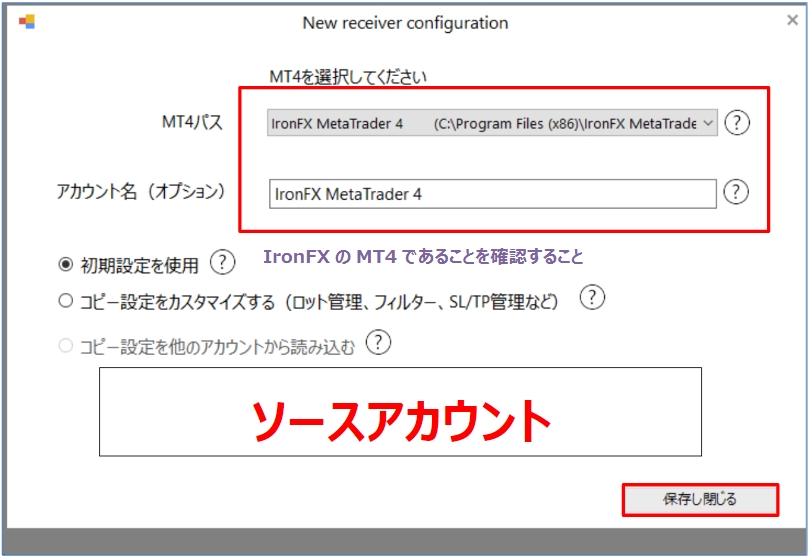The image size is (811, 559).
Task: Click the アカウント名 text input field
Action: click(492, 194)
